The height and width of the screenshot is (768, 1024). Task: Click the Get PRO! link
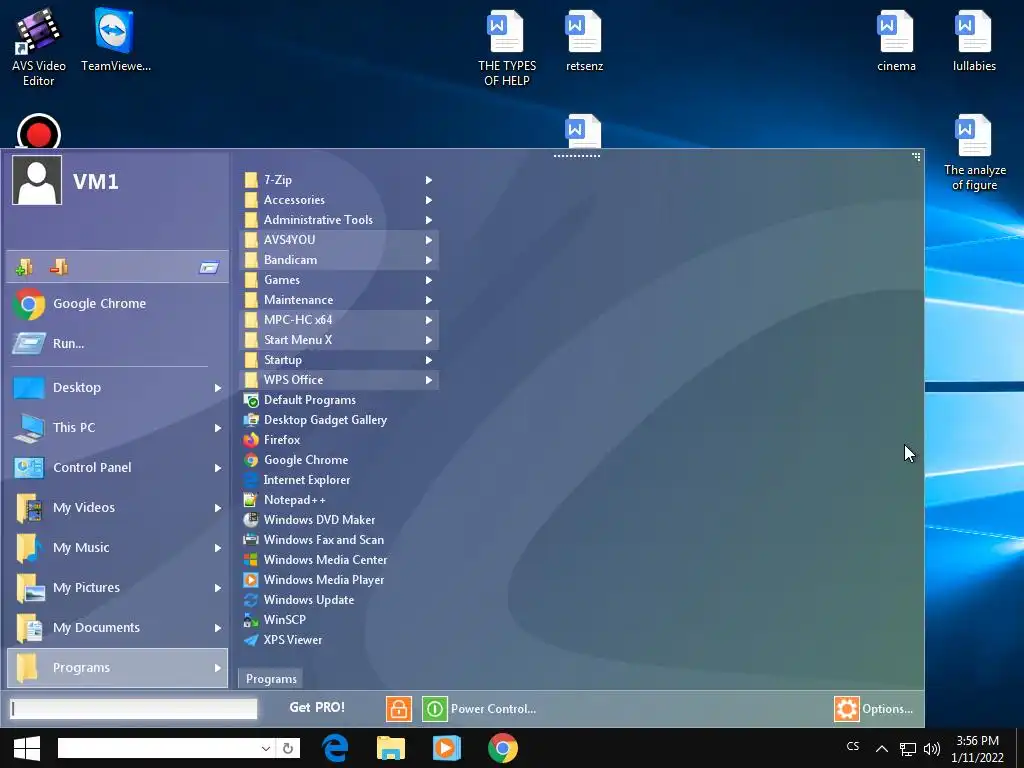[x=317, y=707]
